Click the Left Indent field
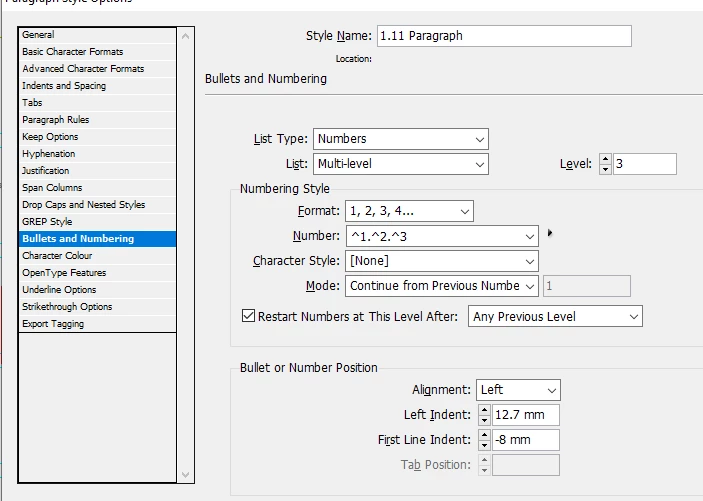The image size is (703, 501). click(x=525, y=415)
